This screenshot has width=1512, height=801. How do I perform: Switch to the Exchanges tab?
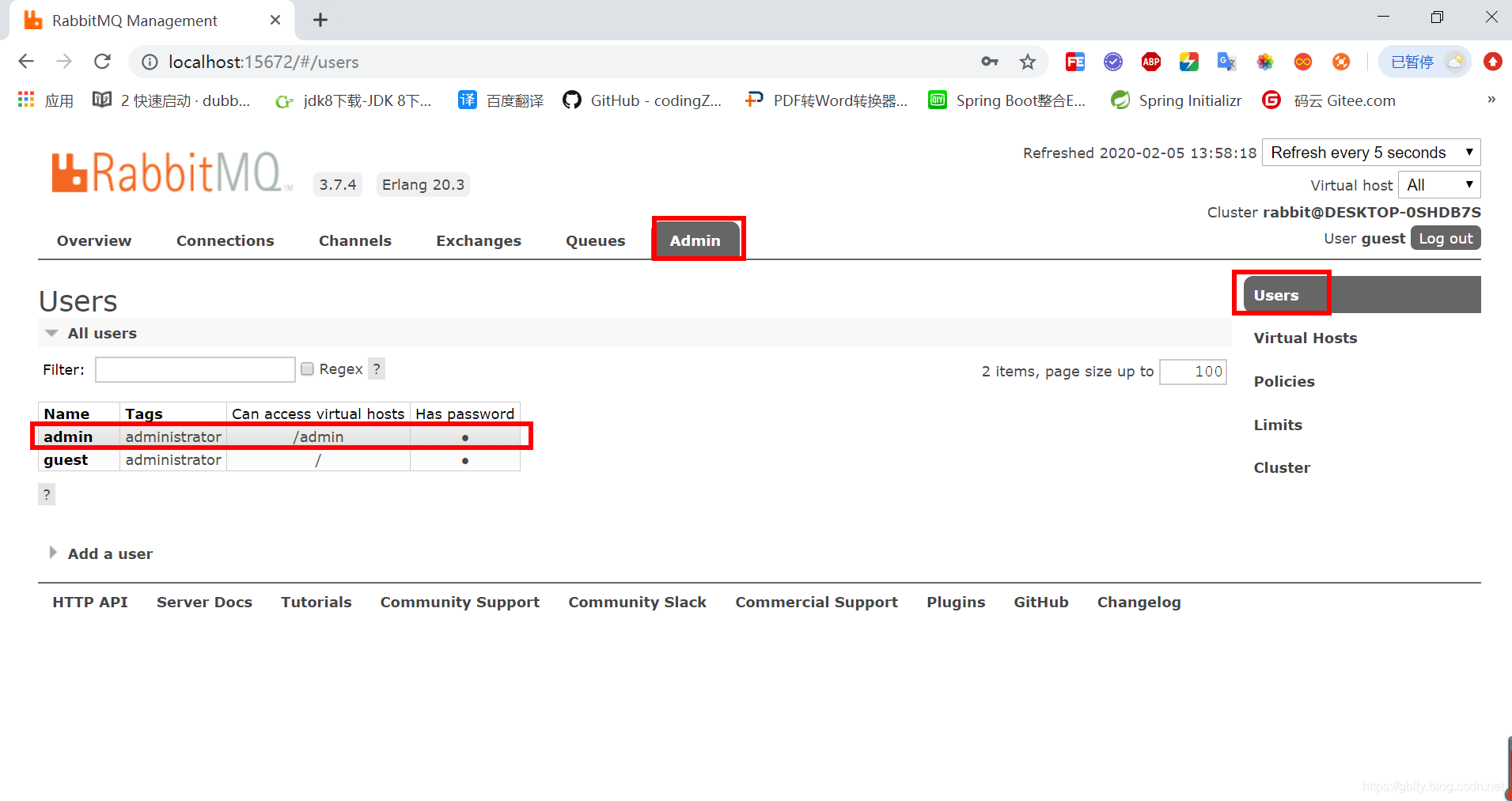[479, 240]
